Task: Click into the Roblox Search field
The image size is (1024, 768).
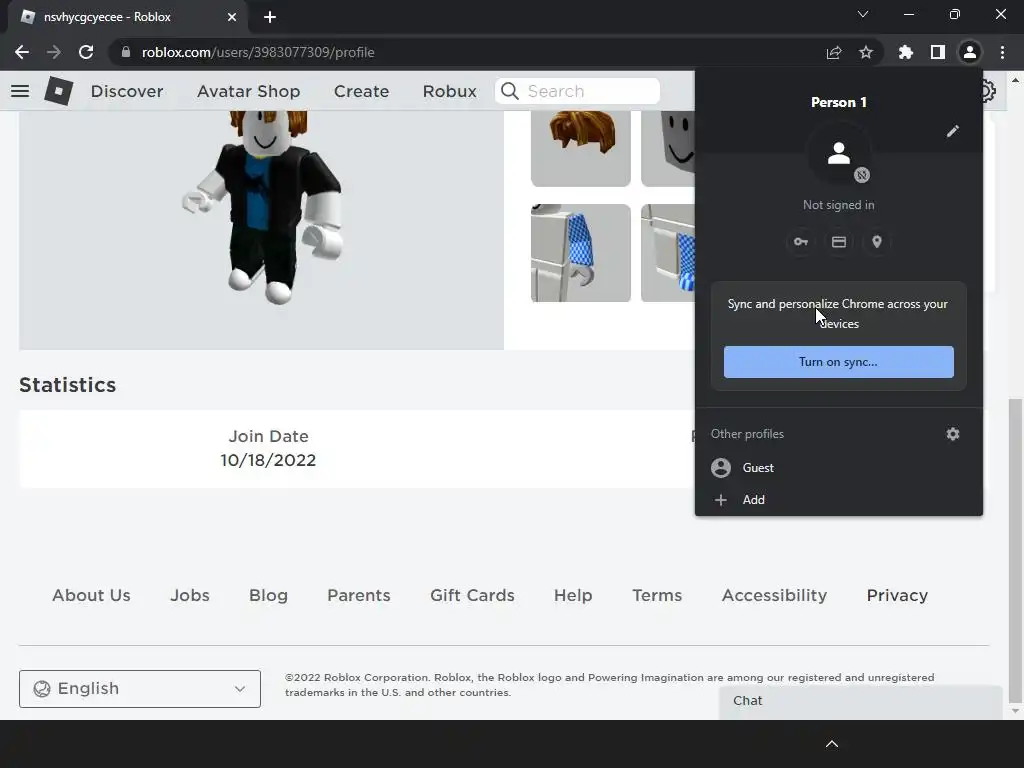Action: pos(578,91)
